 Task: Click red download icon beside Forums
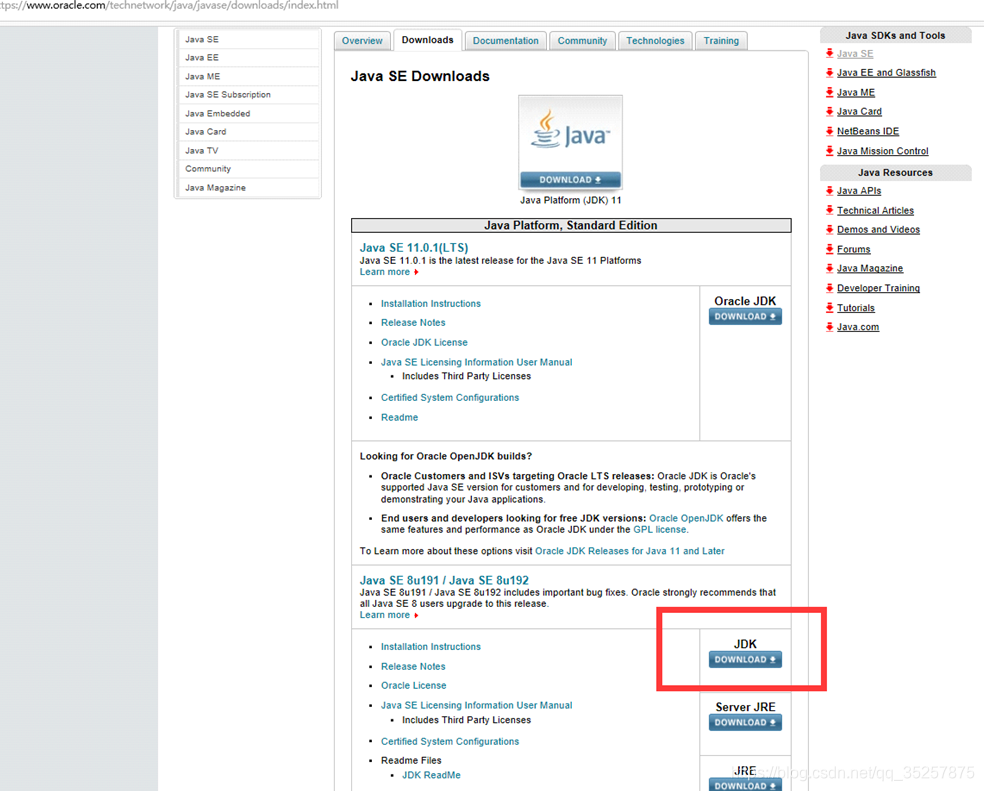point(830,249)
